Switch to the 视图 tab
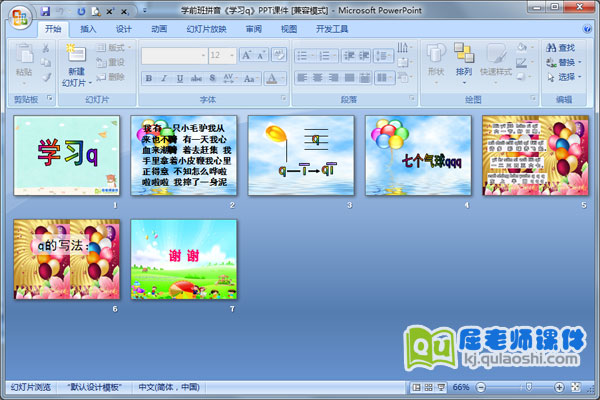The width and height of the screenshot is (600, 400). (289, 29)
